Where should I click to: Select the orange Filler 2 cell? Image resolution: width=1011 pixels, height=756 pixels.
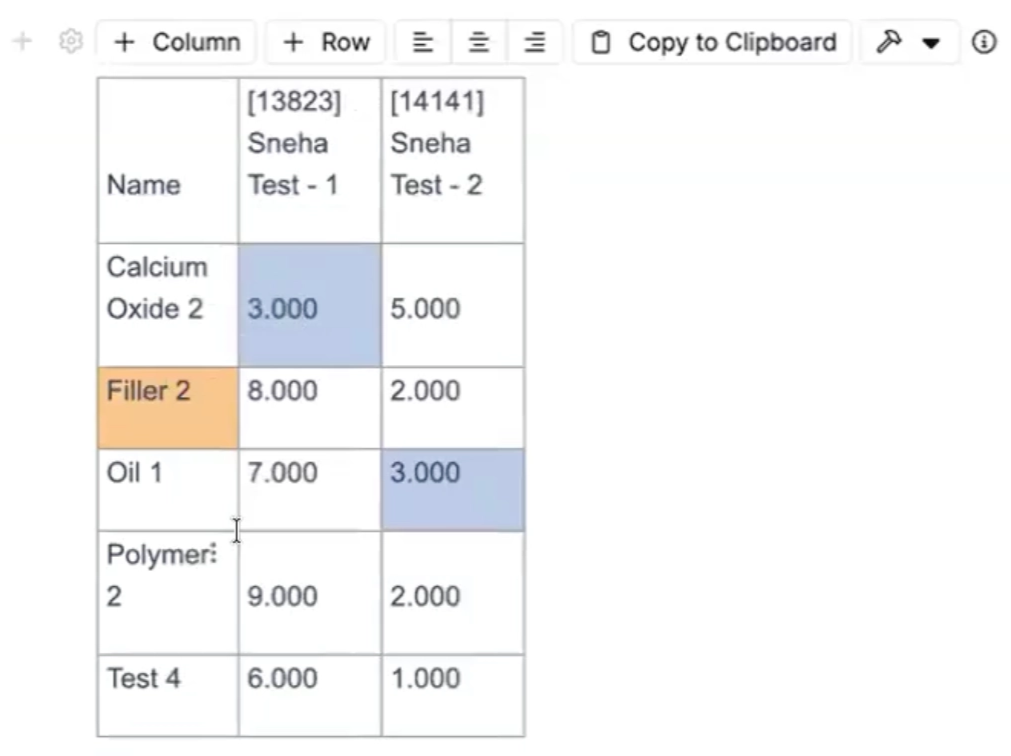pos(168,408)
